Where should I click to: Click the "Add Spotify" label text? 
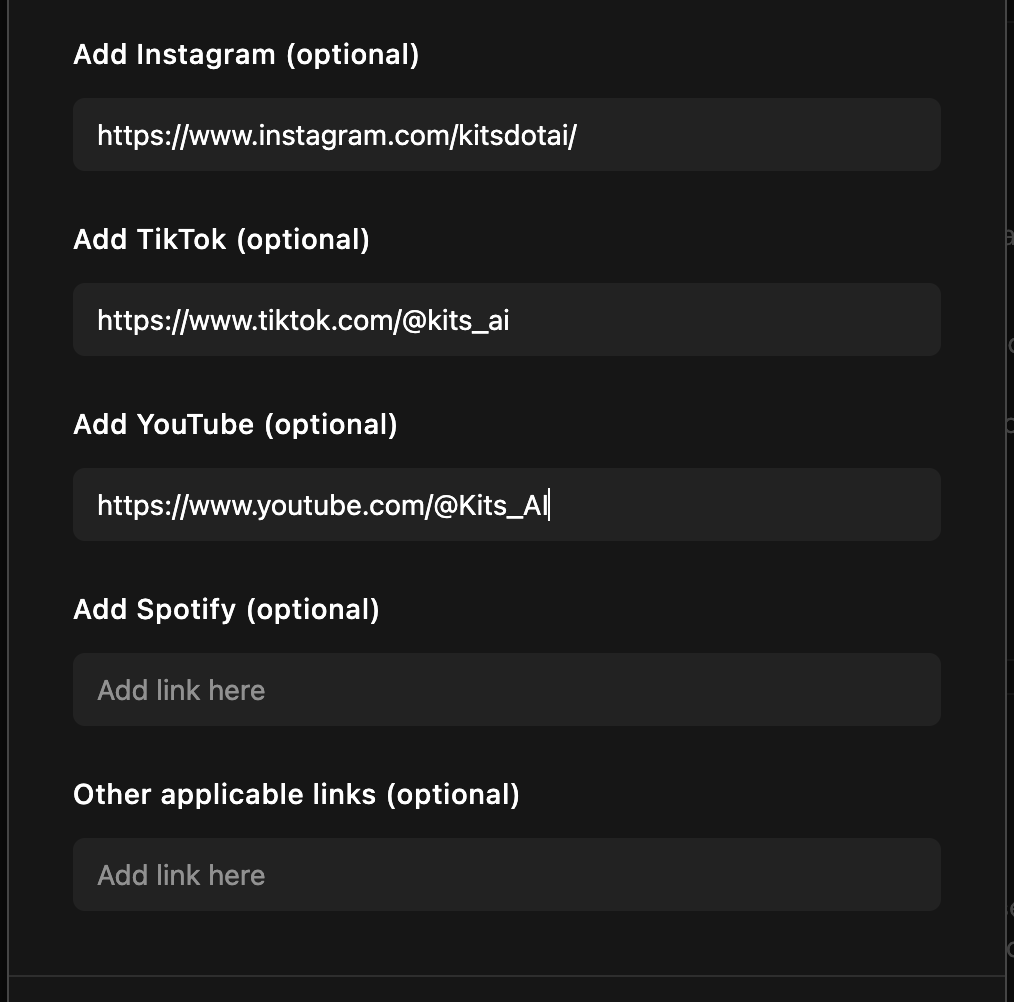[155, 609]
